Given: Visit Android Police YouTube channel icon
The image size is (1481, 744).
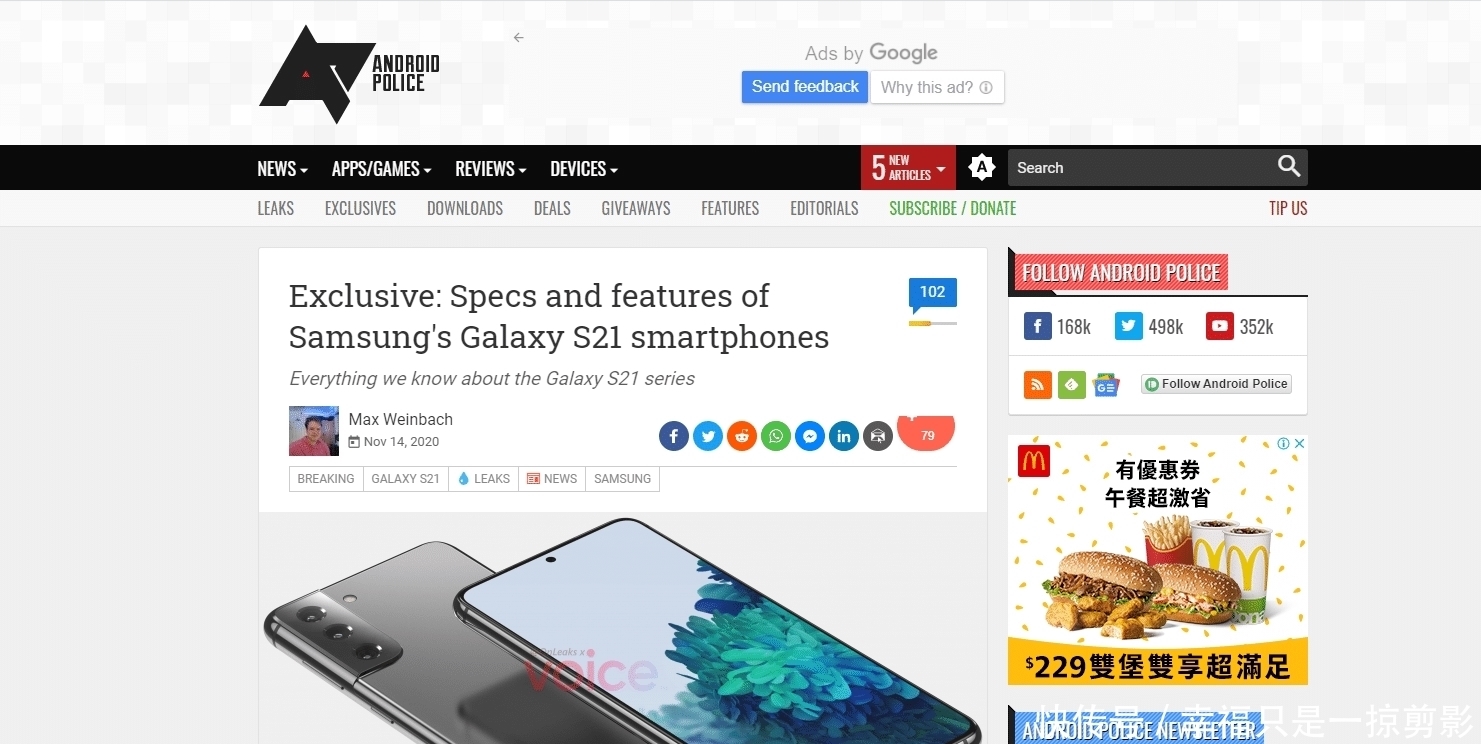Looking at the screenshot, I should 1220,326.
